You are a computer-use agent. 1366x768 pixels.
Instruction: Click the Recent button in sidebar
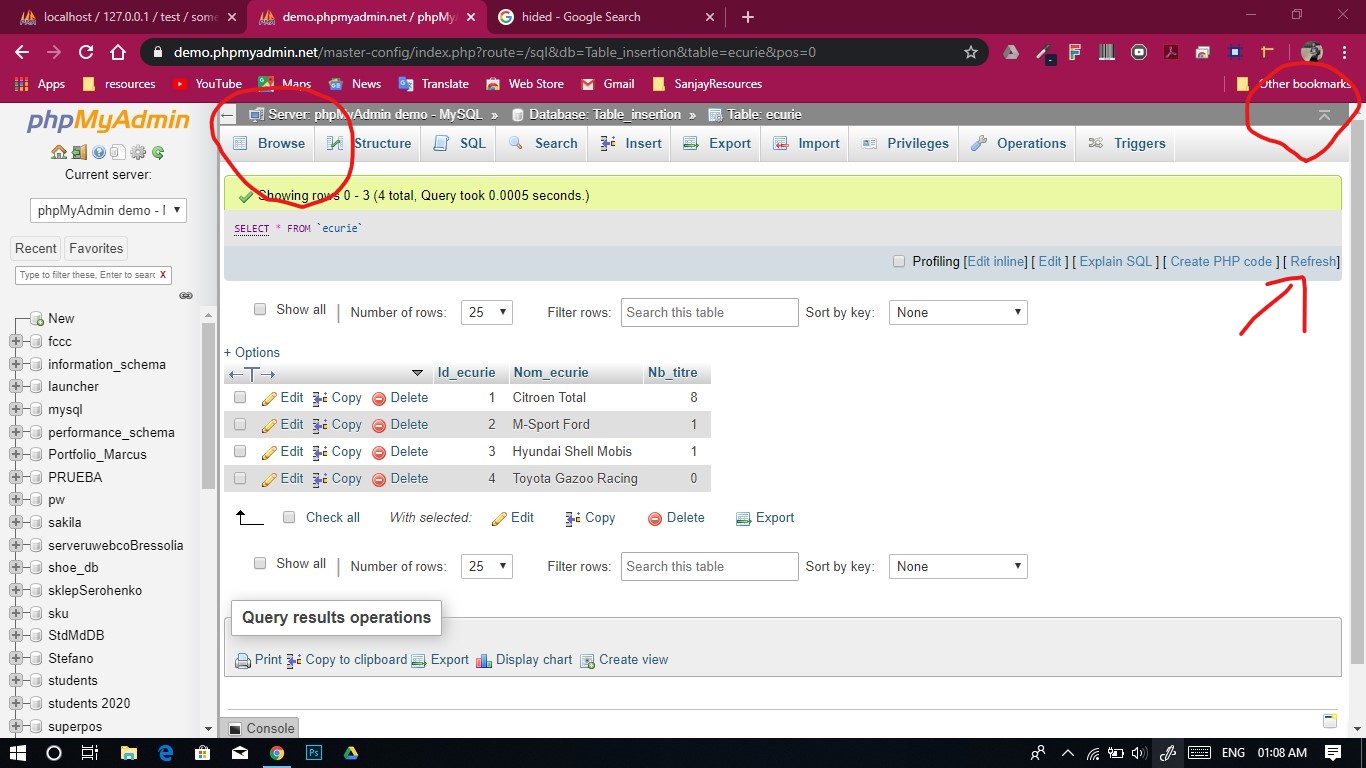36,248
